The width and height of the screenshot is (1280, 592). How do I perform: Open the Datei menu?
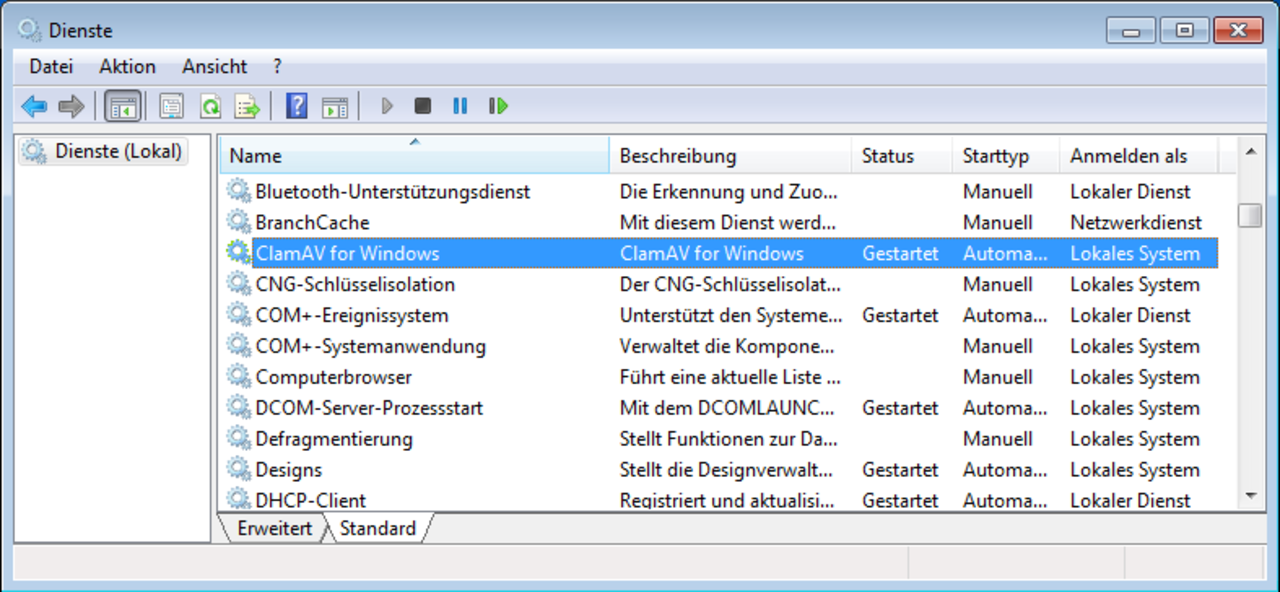pyautogui.click(x=51, y=67)
